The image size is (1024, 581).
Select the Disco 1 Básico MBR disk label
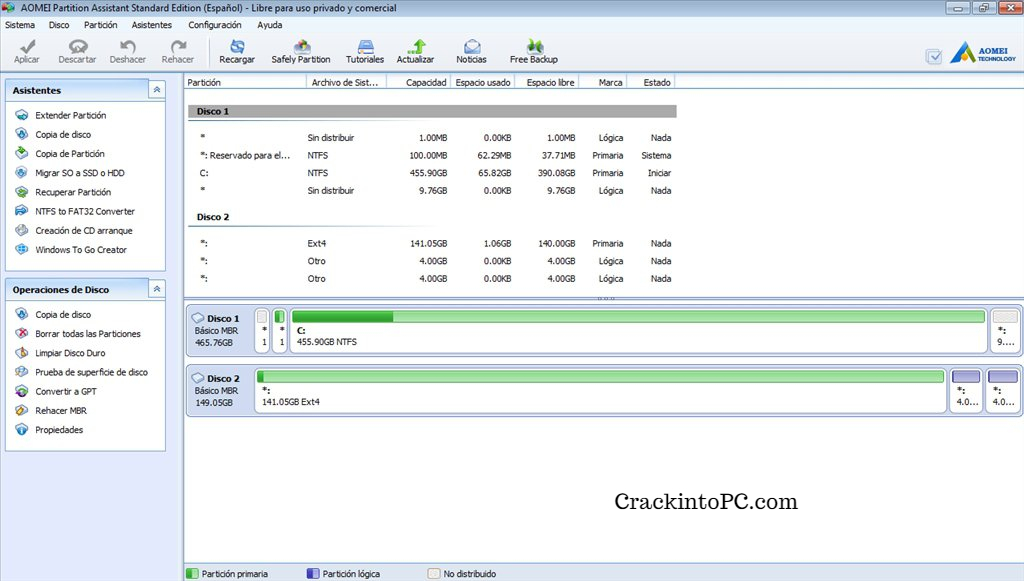(x=219, y=330)
